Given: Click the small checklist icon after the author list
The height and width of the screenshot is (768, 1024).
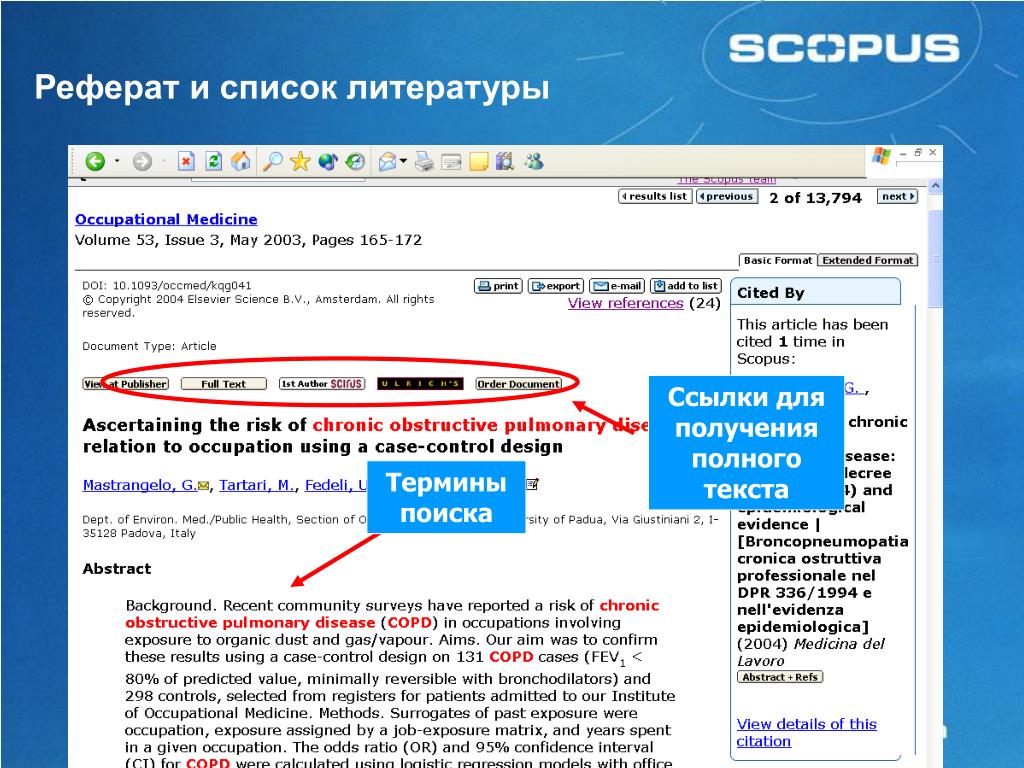Looking at the screenshot, I should tap(532, 484).
